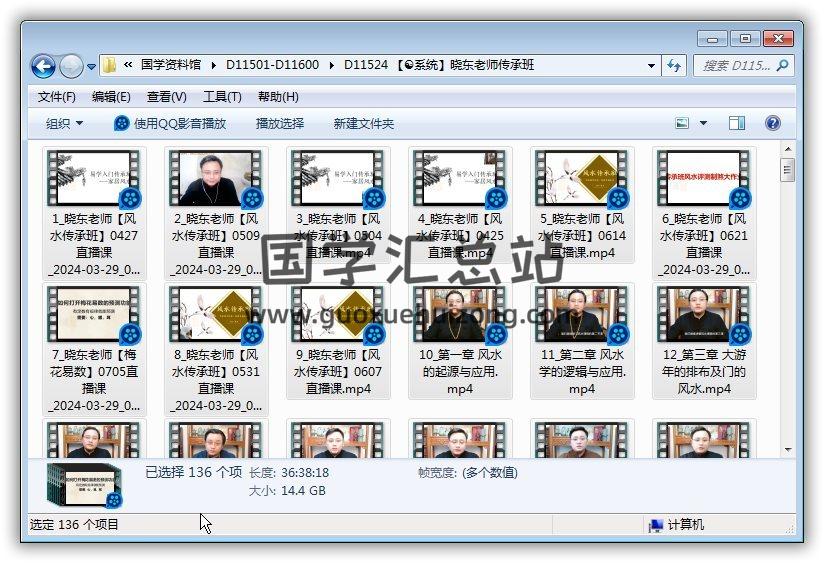Click the vertical scrollbar down arrow
Image resolution: width=824 pixels, height=563 pixels.
tap(788, 450)
